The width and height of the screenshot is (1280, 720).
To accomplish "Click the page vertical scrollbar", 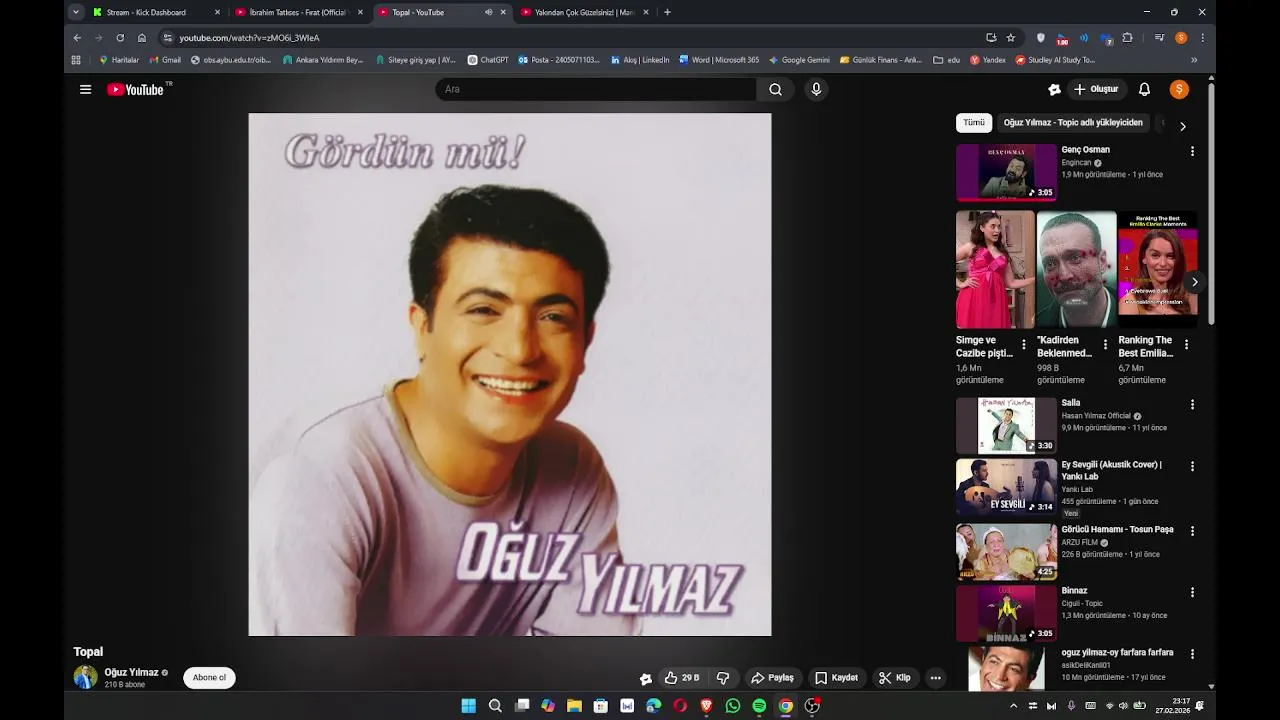I will point(1211,205).
